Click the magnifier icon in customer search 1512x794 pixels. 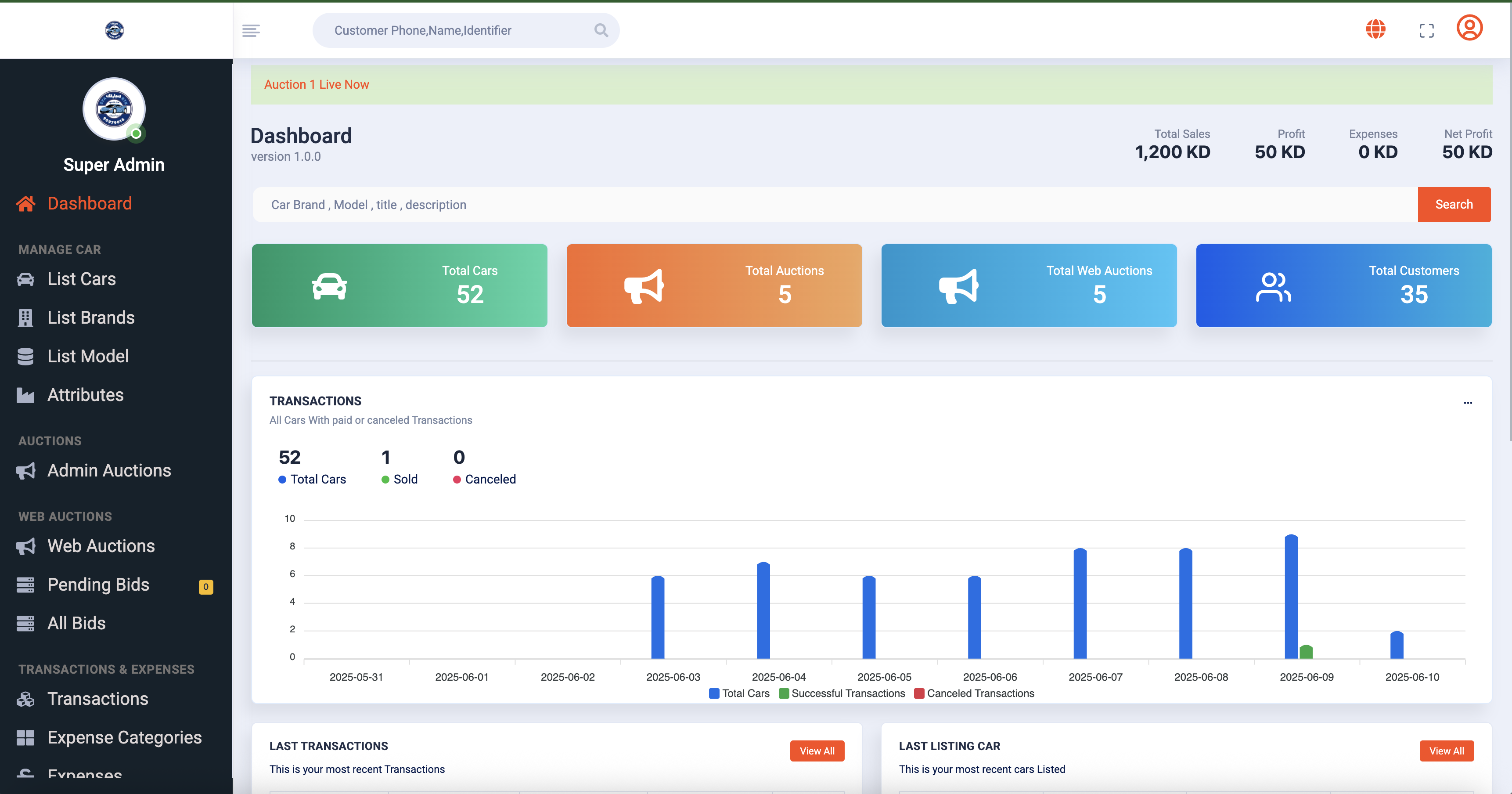(601, 30)
